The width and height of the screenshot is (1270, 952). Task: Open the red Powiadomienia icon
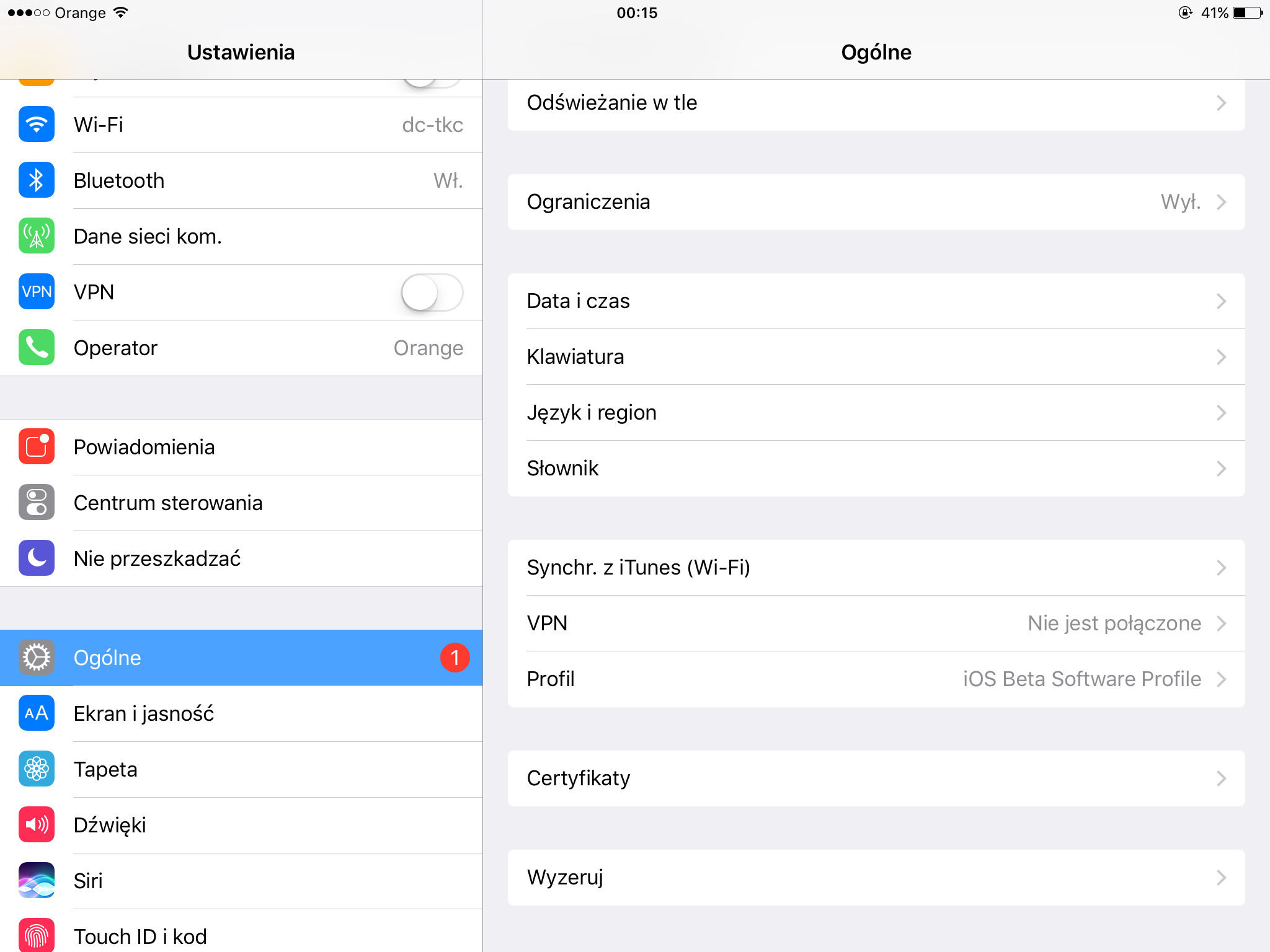37,447
